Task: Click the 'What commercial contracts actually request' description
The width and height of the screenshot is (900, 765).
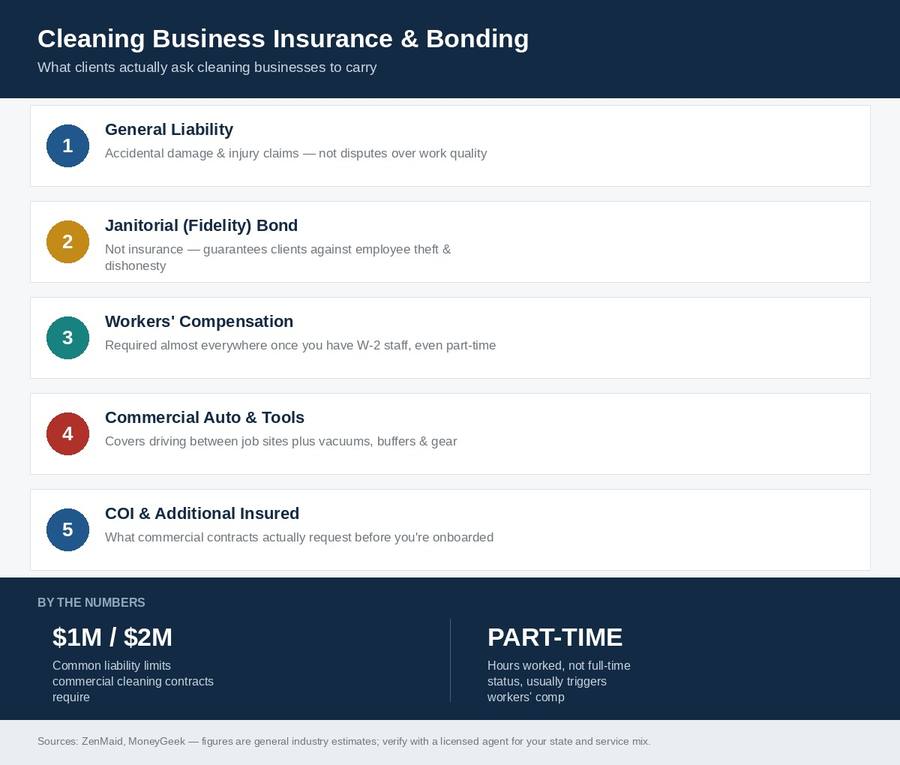Action: pos(299,537)
